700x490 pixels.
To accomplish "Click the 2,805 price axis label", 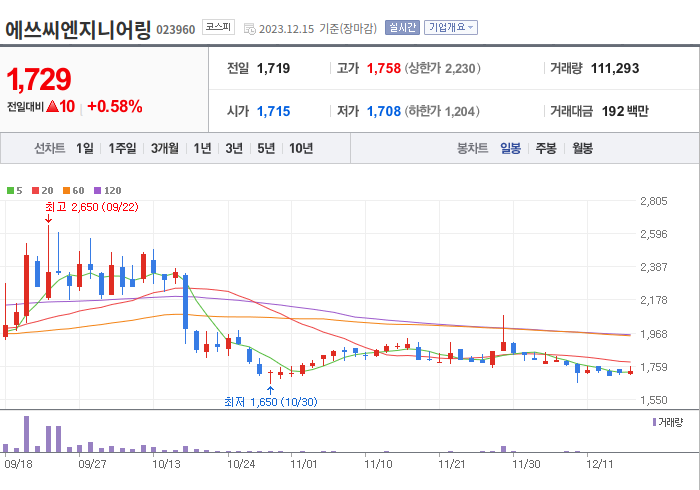I will coord(654,201).
